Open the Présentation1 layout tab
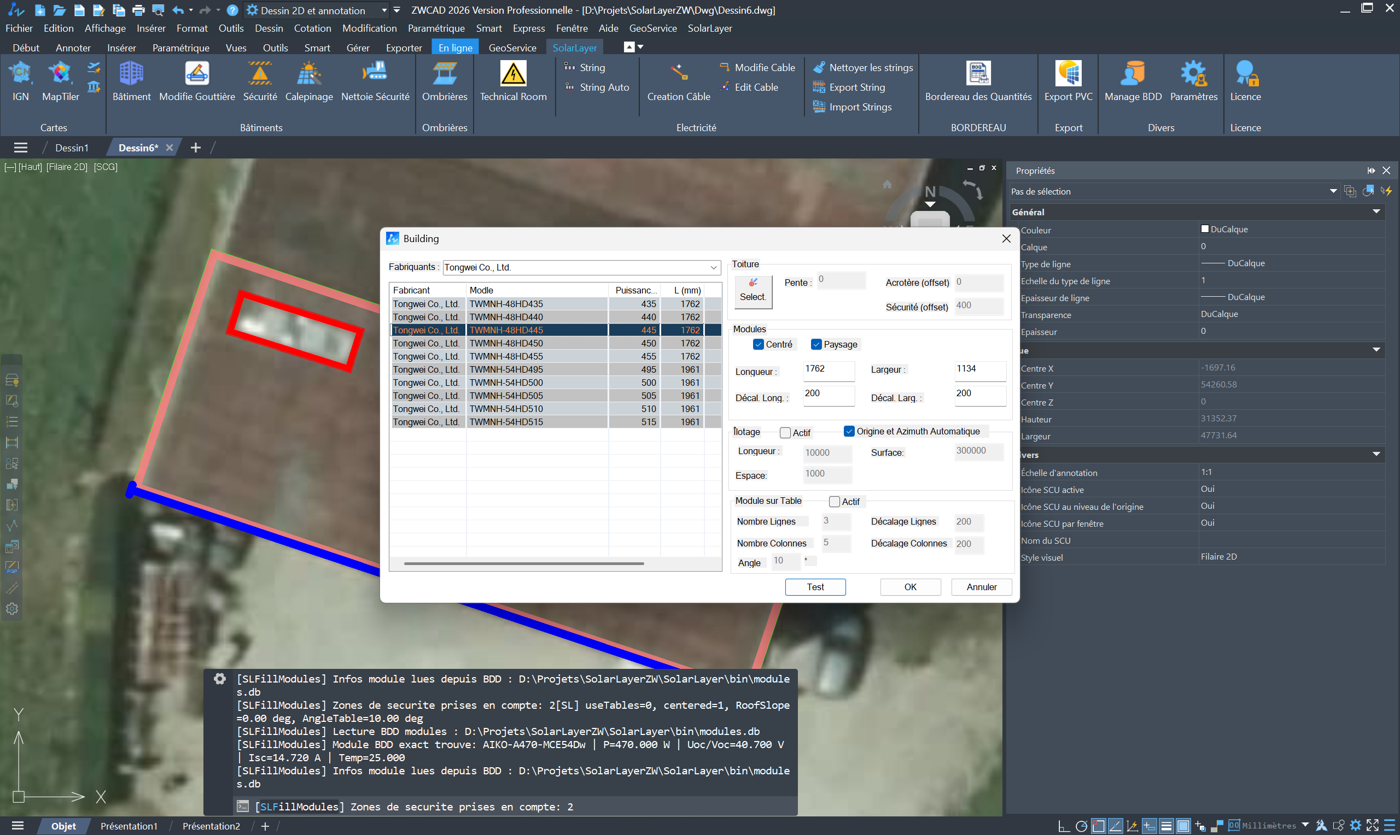1400x835 pixels. [x=129, y=826]
